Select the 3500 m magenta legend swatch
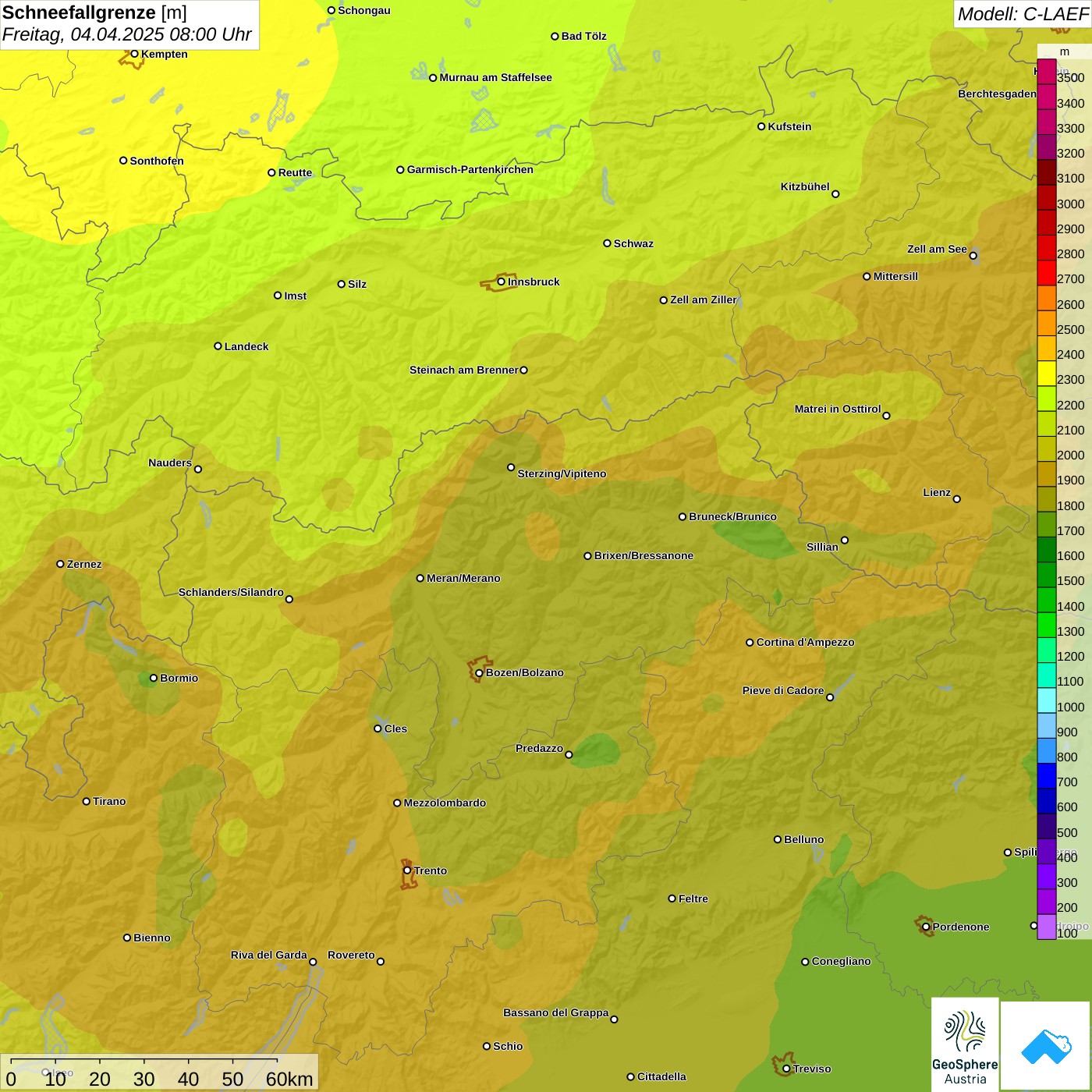Screen dimensions: 1092x1092 1047,71
